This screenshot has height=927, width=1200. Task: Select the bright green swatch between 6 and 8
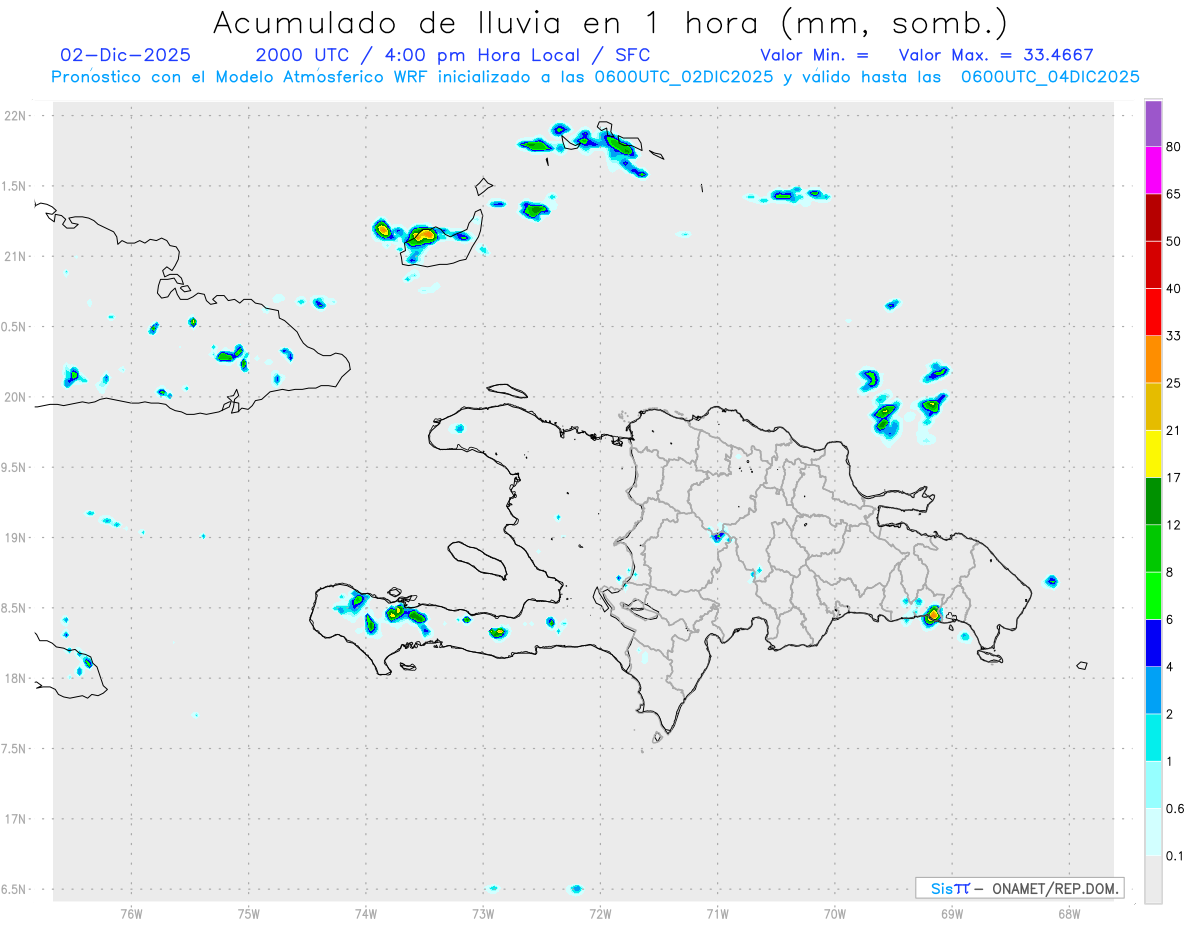click(x=1153, y=595)
